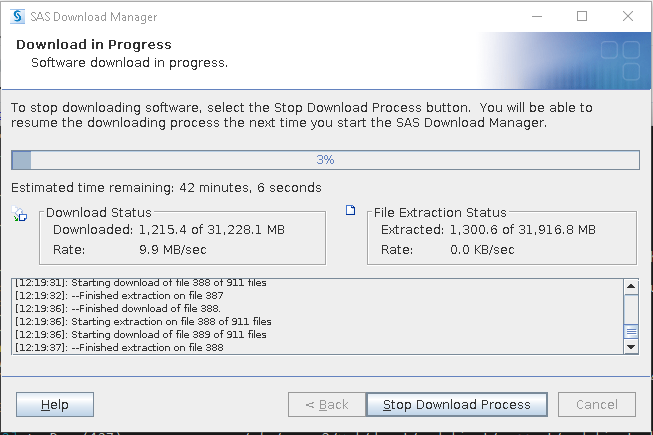The width and height of the screenshot is (653, 435).
Task: Click the log panel scrollbar thumb
Action: (x=630, y=331)
